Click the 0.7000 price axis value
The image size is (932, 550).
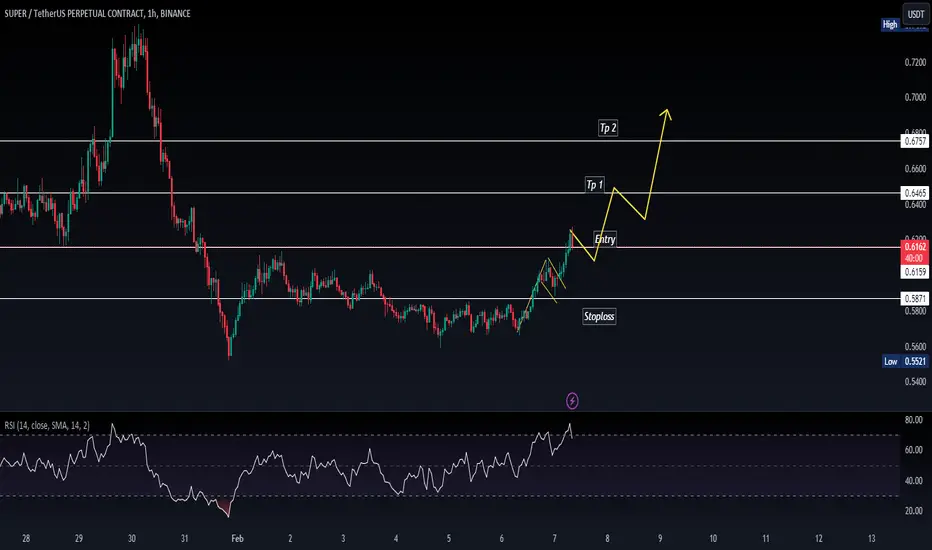(x=915, y=97)
